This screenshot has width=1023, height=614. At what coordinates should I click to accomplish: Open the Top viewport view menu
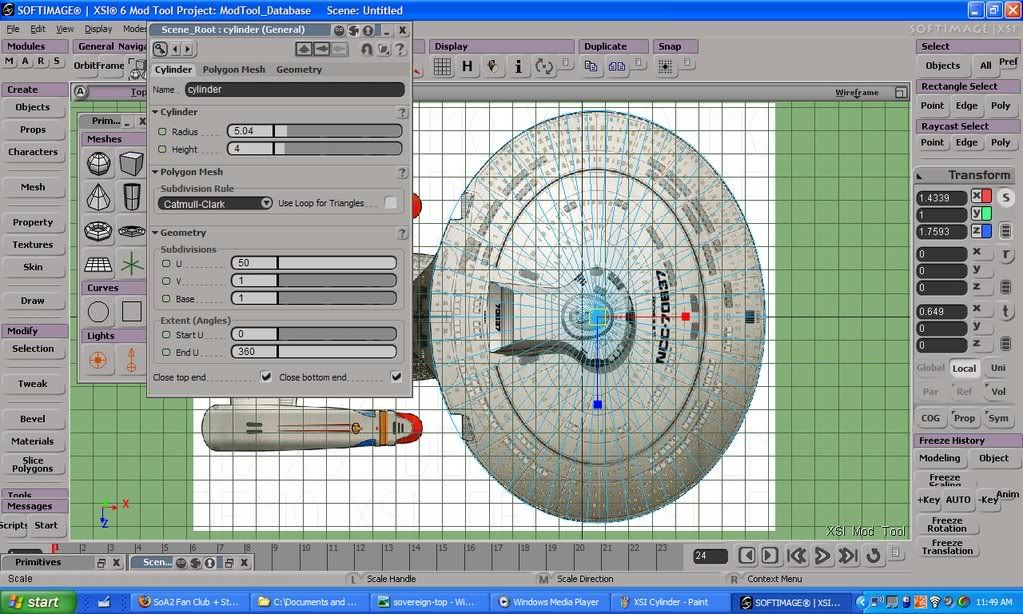tap(138, 92)
